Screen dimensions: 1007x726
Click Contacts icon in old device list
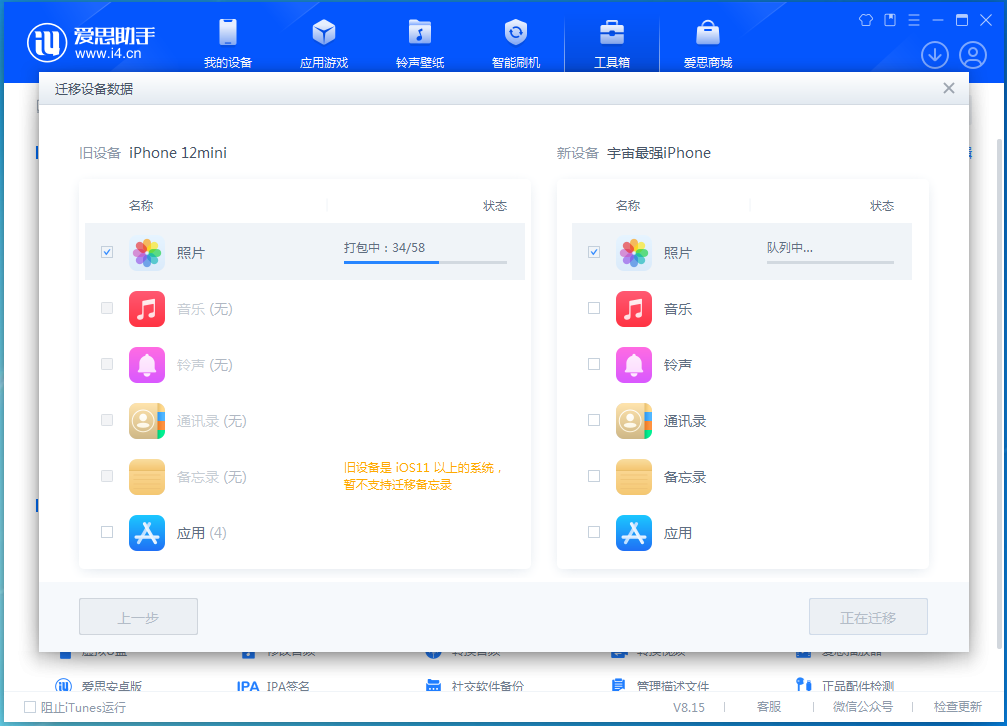(146, 421)
